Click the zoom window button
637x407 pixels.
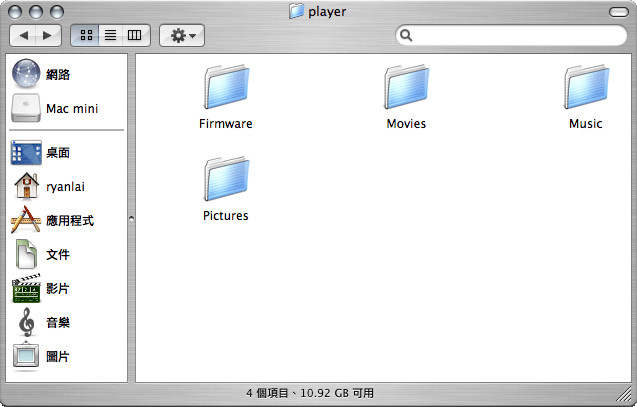point(57,12)
